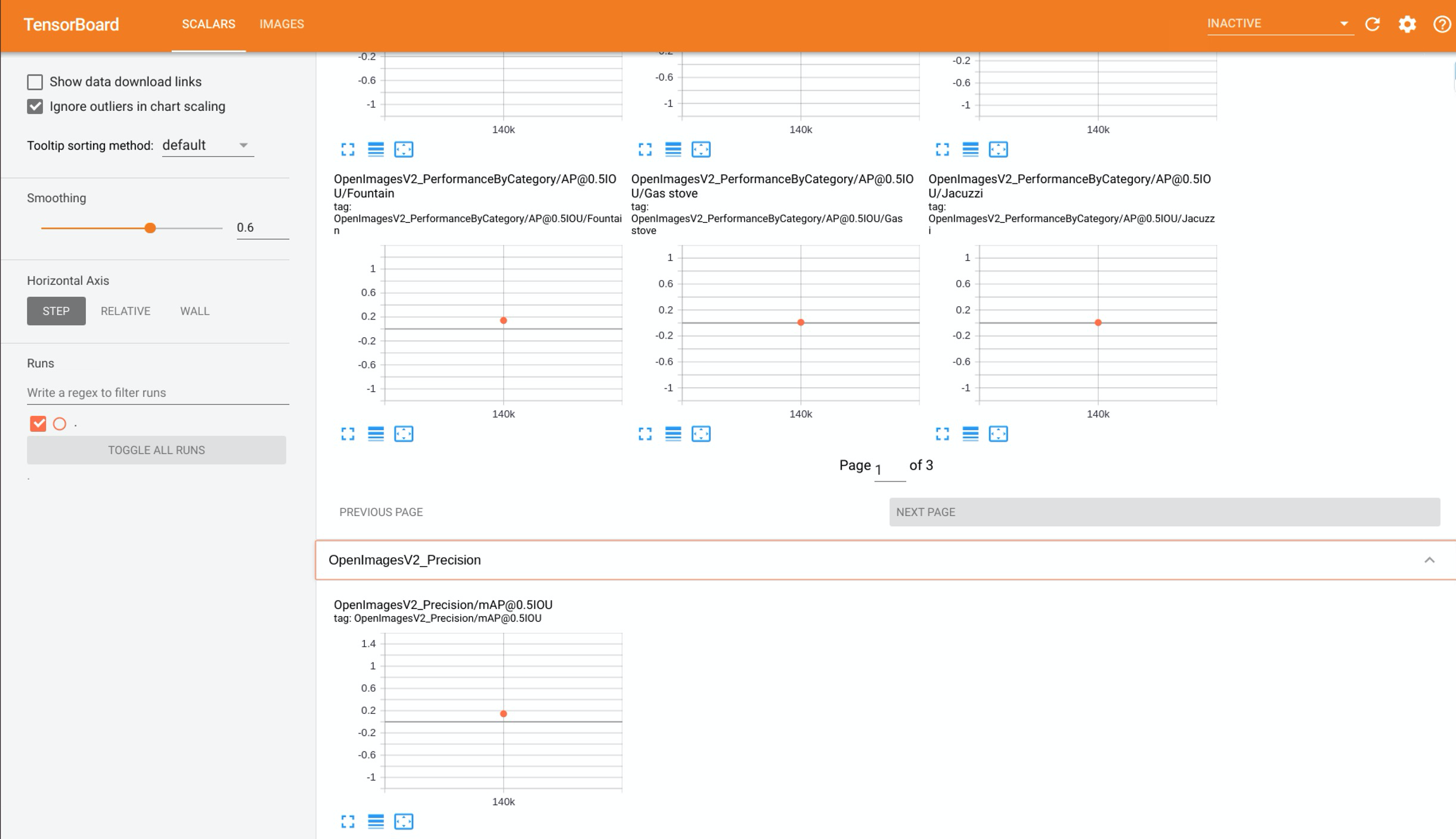The width and height of the screenshot is (1456, 839).
Task: Fit domain to data on mAP@0.5IOU chart
Action: 404,822
